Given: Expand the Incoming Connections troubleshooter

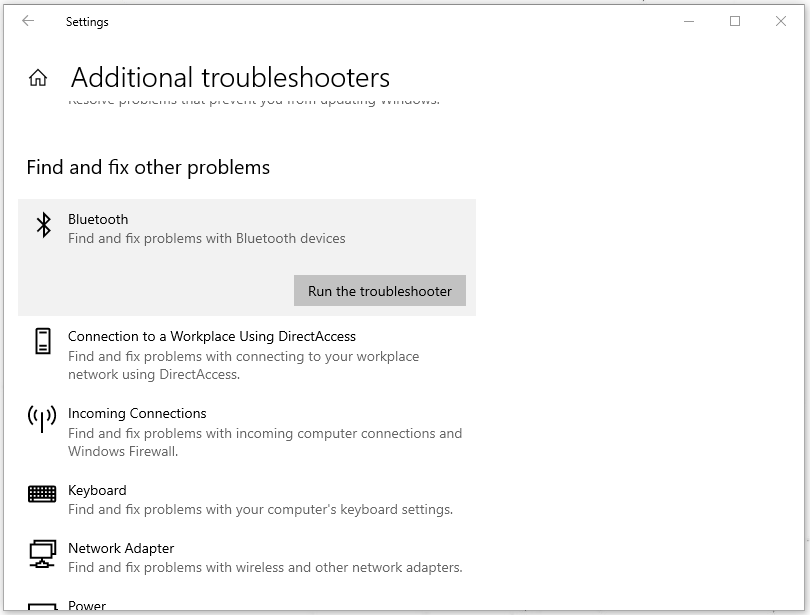Looking at the screenshot, I should [137, 413].
